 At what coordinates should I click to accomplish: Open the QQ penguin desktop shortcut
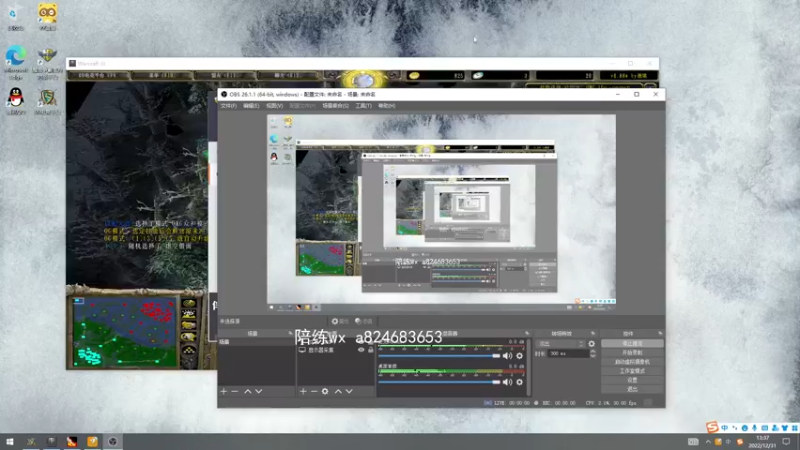pyautogui.click(x=16, y=101)
